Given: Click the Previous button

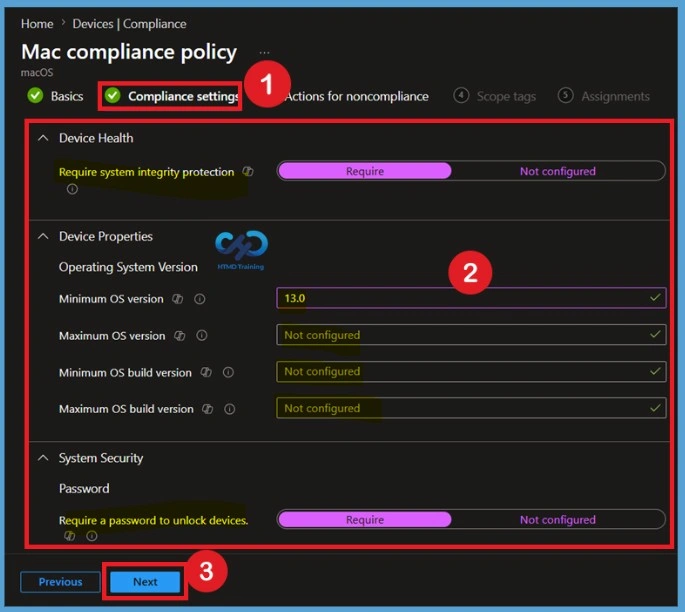Looking at the screenshot, I should [60, 582].
